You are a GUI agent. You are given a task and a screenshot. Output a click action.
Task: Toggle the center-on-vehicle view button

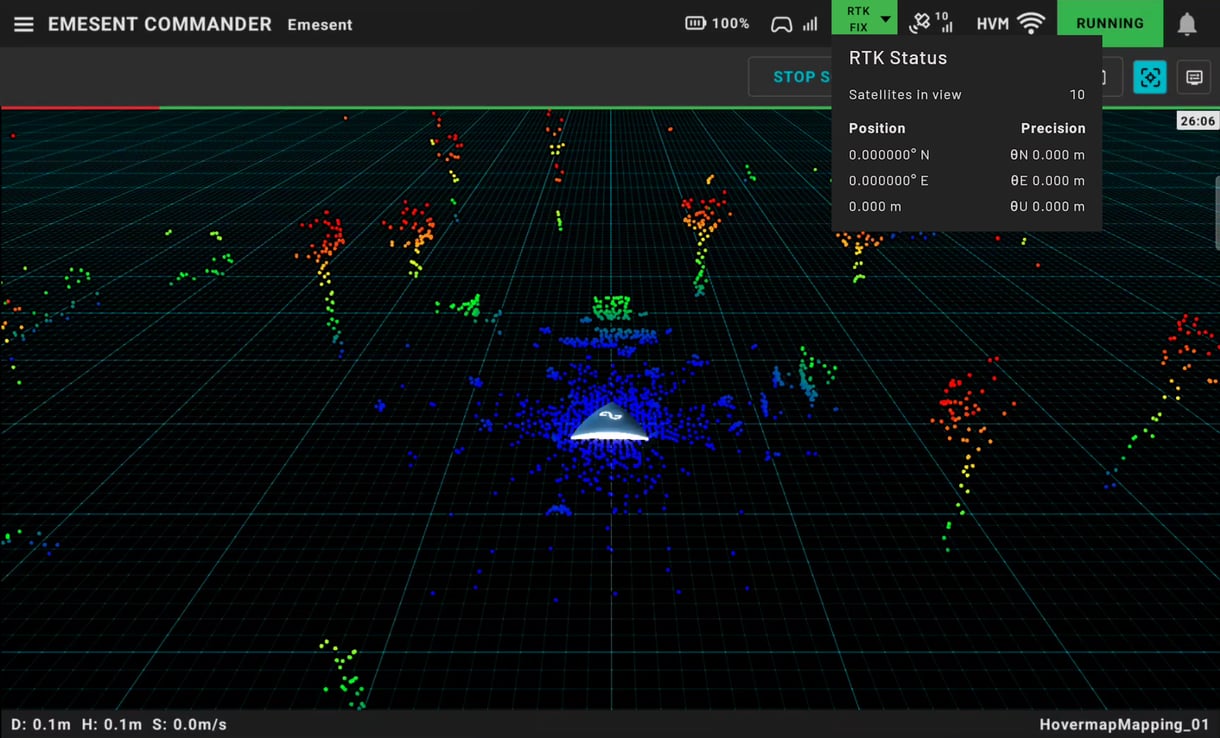point(1150,77)
